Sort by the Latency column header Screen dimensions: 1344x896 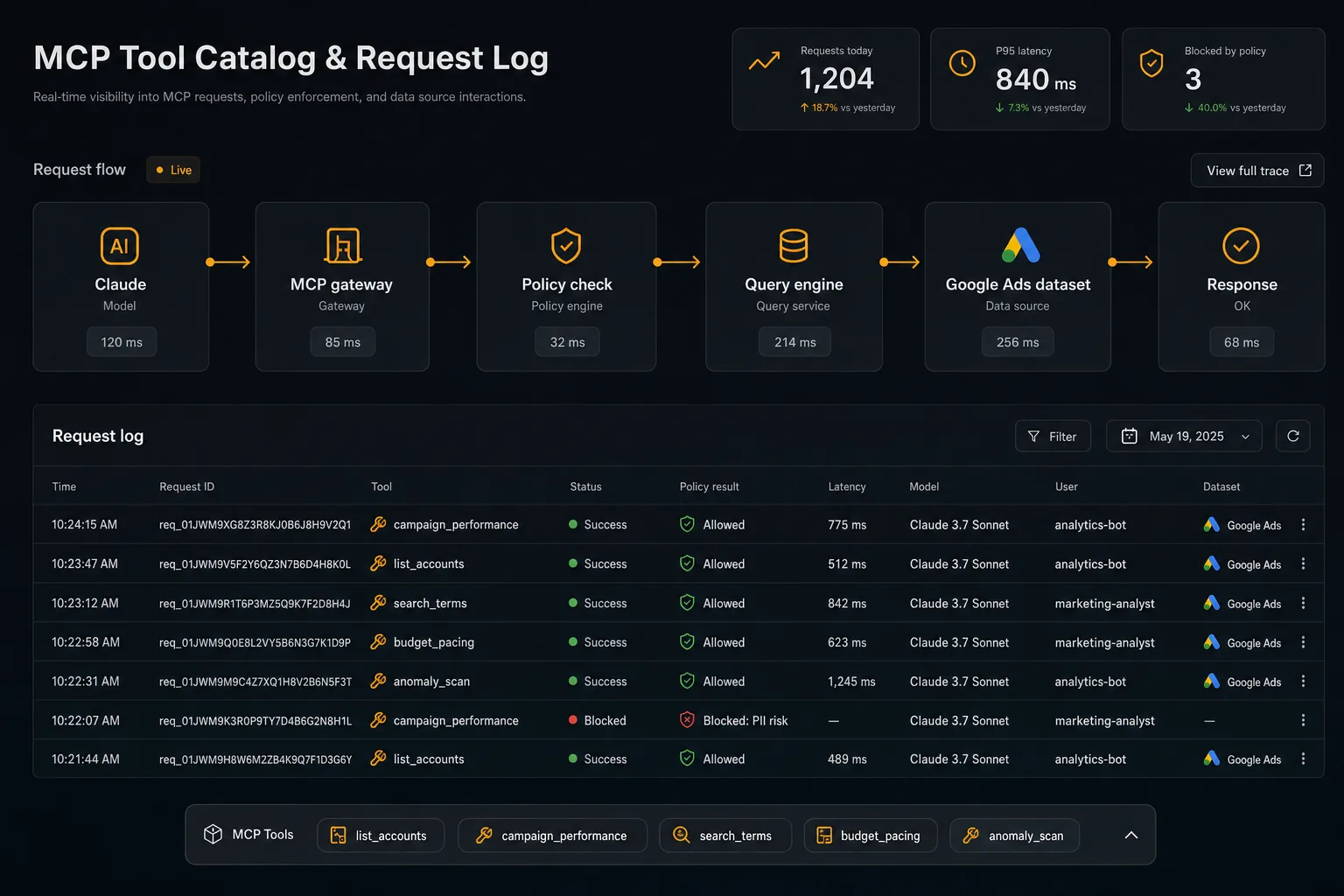(847, 486)
